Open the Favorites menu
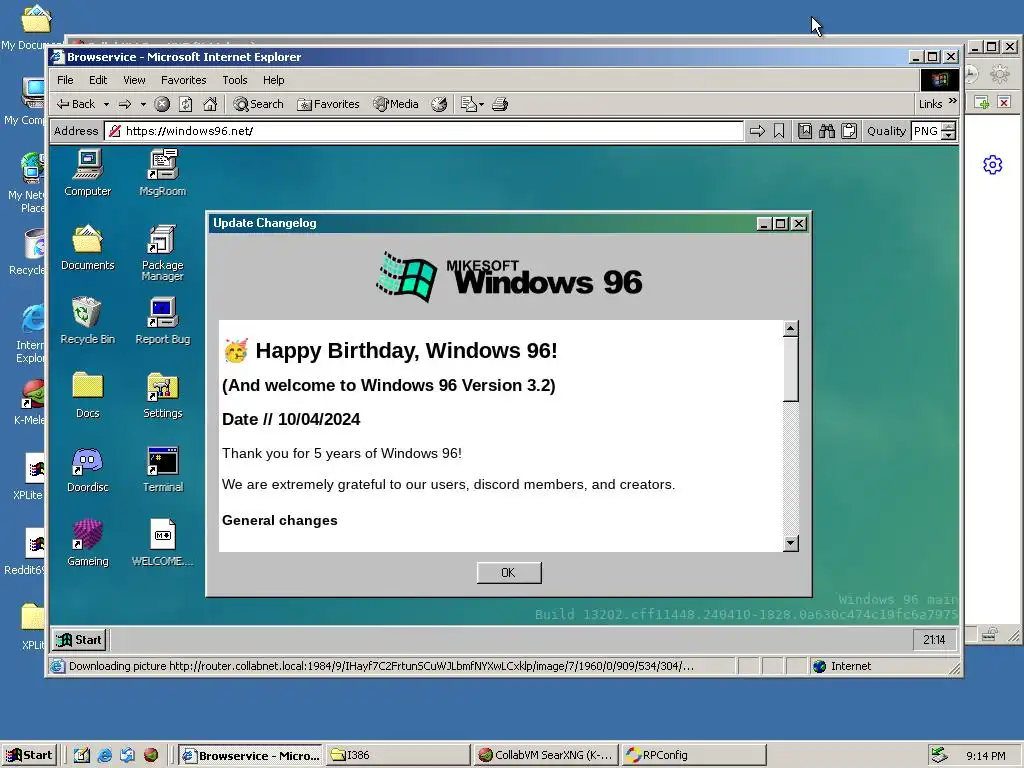Image resolution: width=1024 pixels, height=768 pixels. click(184, 80)
